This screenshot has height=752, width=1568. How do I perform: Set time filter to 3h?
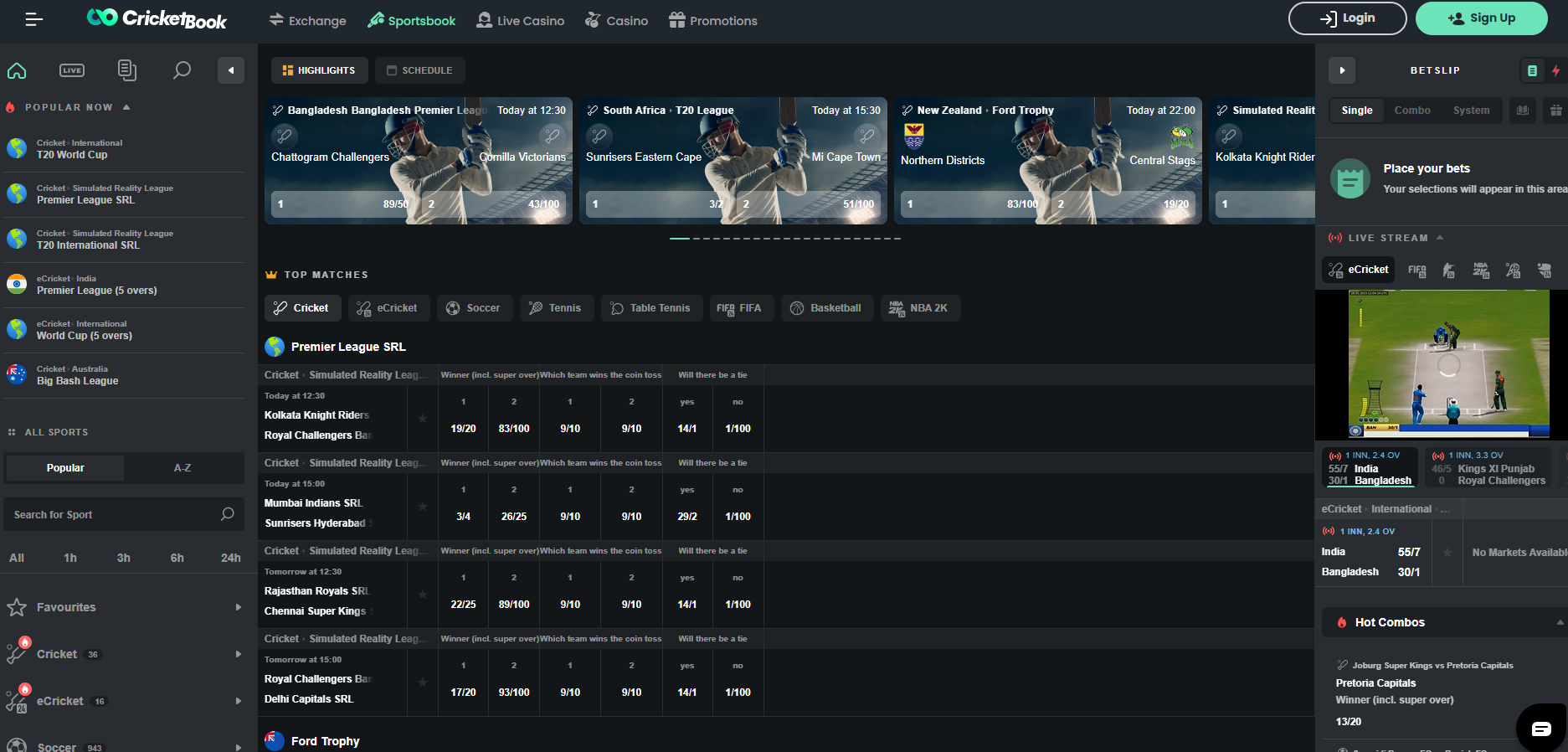tap(123, 558)
